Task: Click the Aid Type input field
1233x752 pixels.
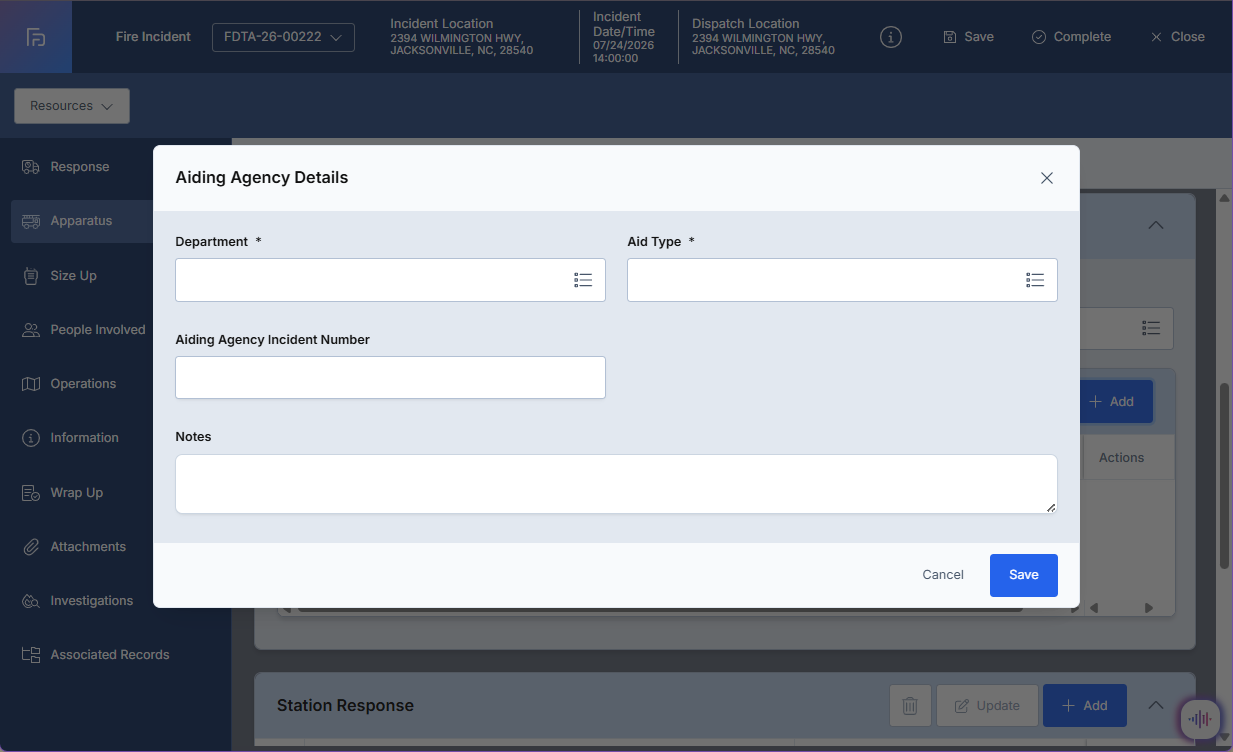Action: click(842, 280)
